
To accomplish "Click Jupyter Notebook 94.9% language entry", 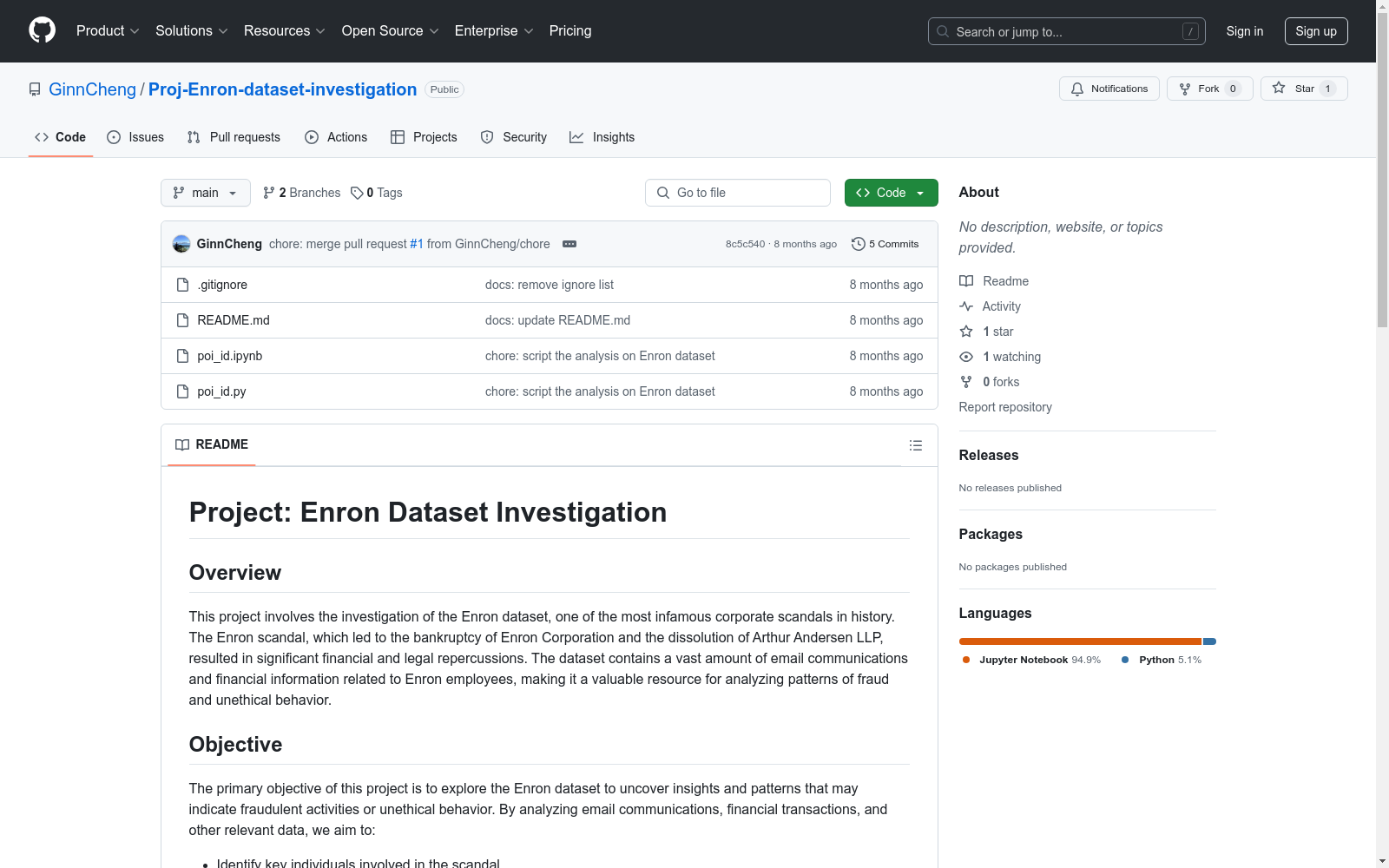I will (x=1031, y=660).
